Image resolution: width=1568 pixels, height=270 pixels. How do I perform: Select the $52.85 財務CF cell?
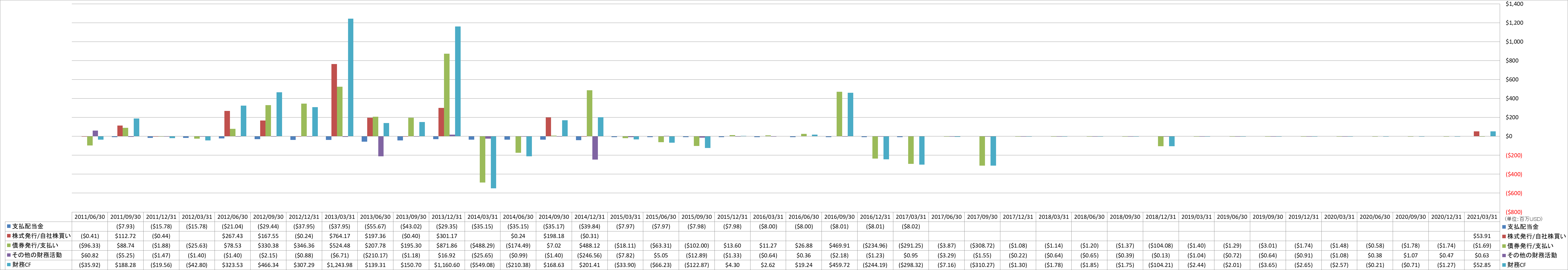pos(1482,265)
